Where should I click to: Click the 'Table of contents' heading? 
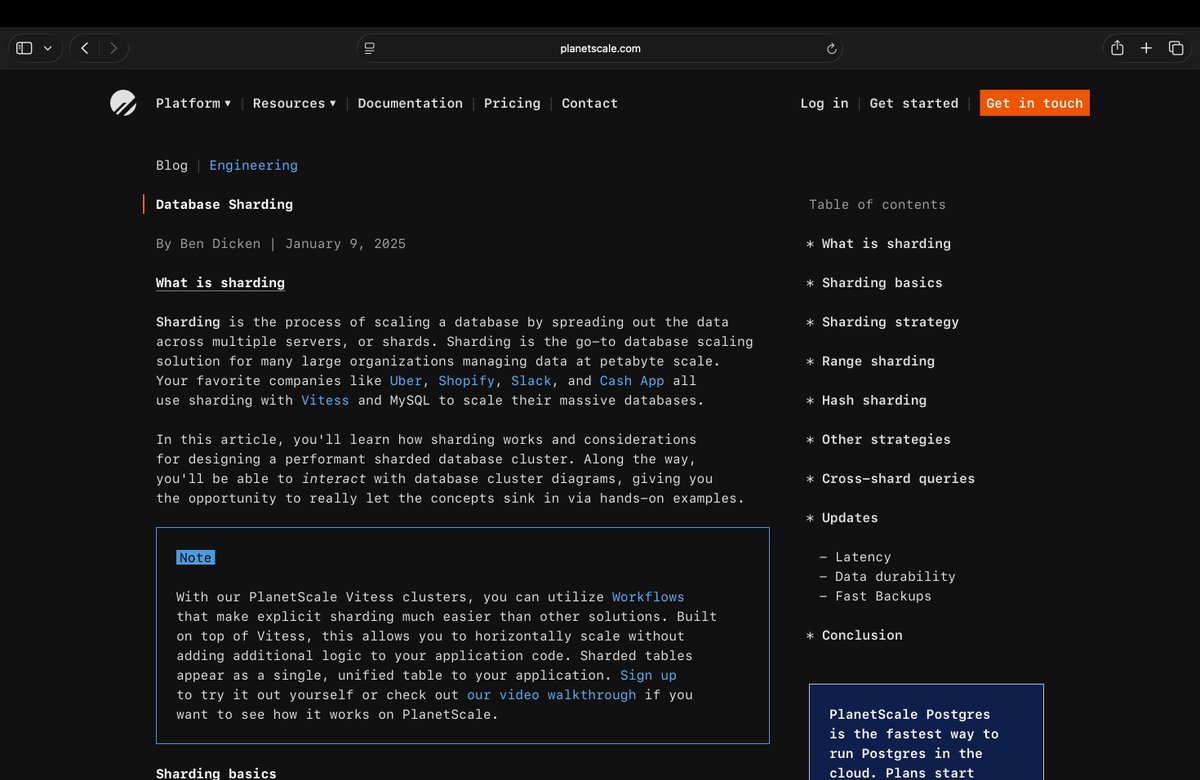pyautogui.click(x=877, y=204)
